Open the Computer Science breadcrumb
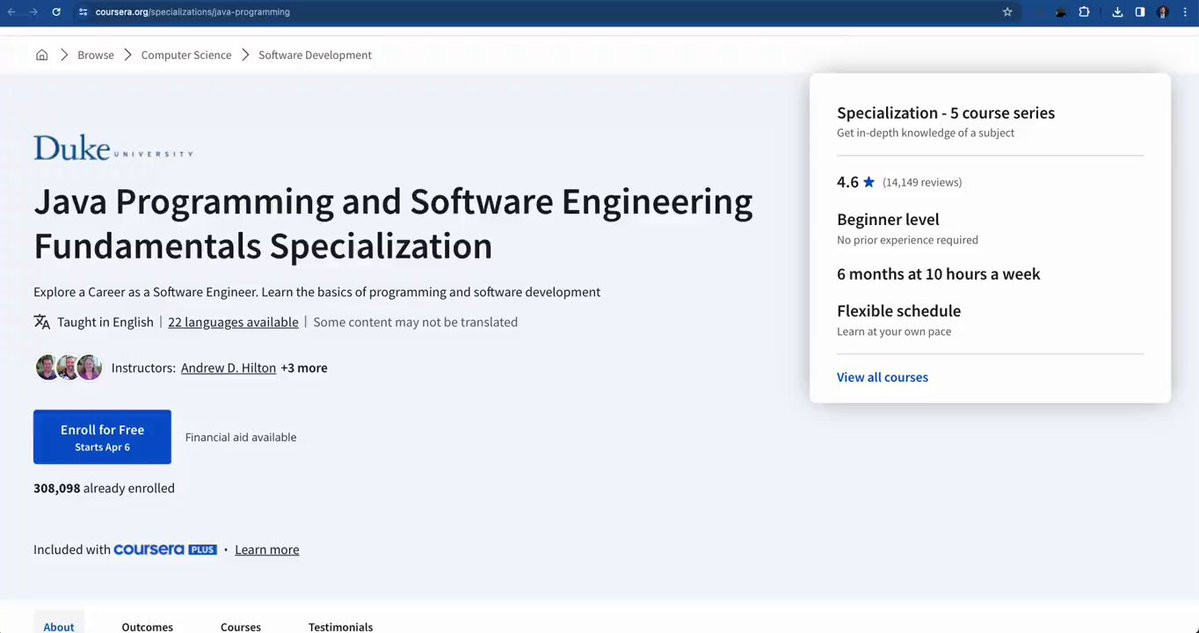 186,55
